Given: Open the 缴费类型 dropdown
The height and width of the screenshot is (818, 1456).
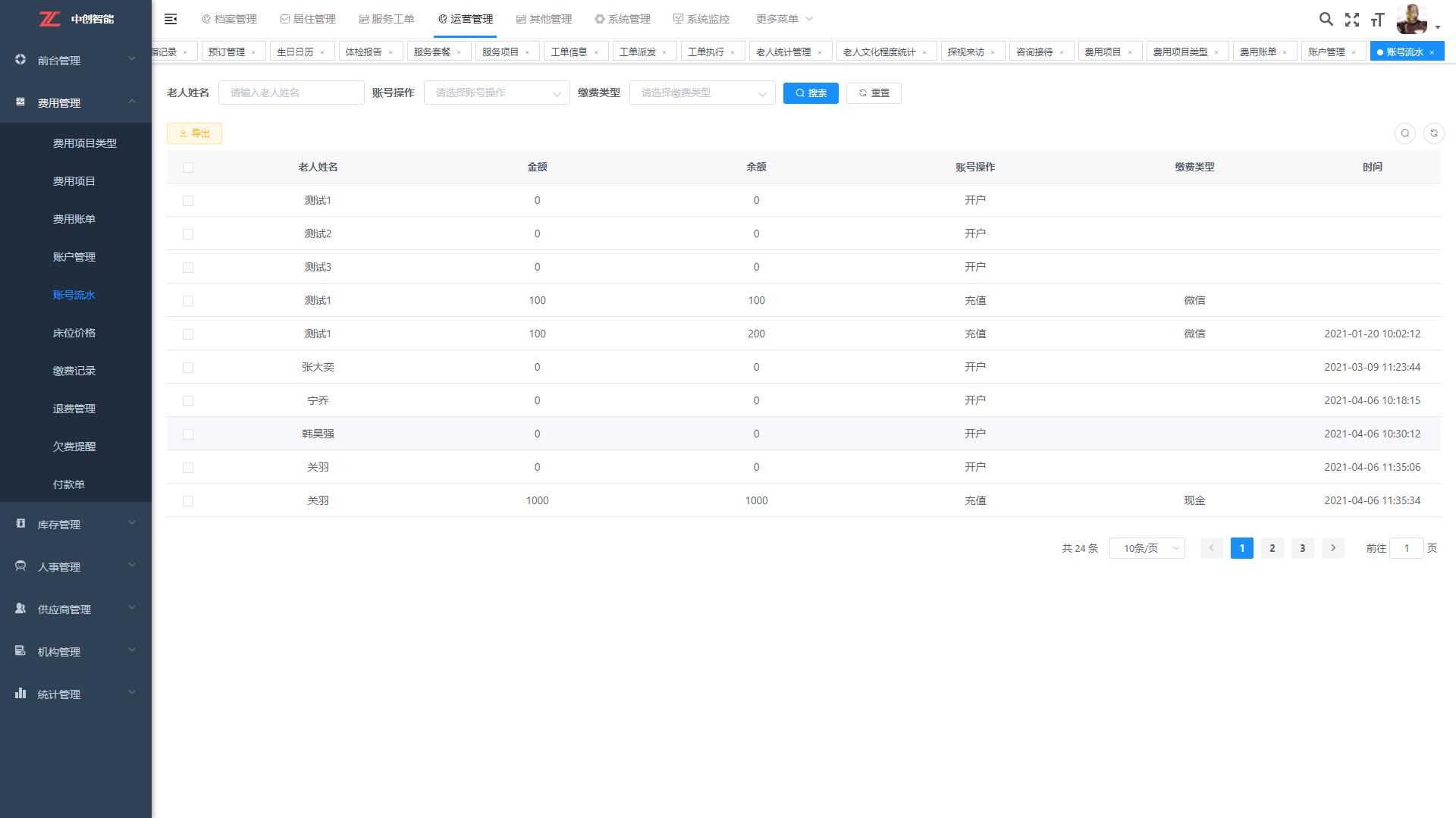Looking at the screenshot, I should click(701, 93).
